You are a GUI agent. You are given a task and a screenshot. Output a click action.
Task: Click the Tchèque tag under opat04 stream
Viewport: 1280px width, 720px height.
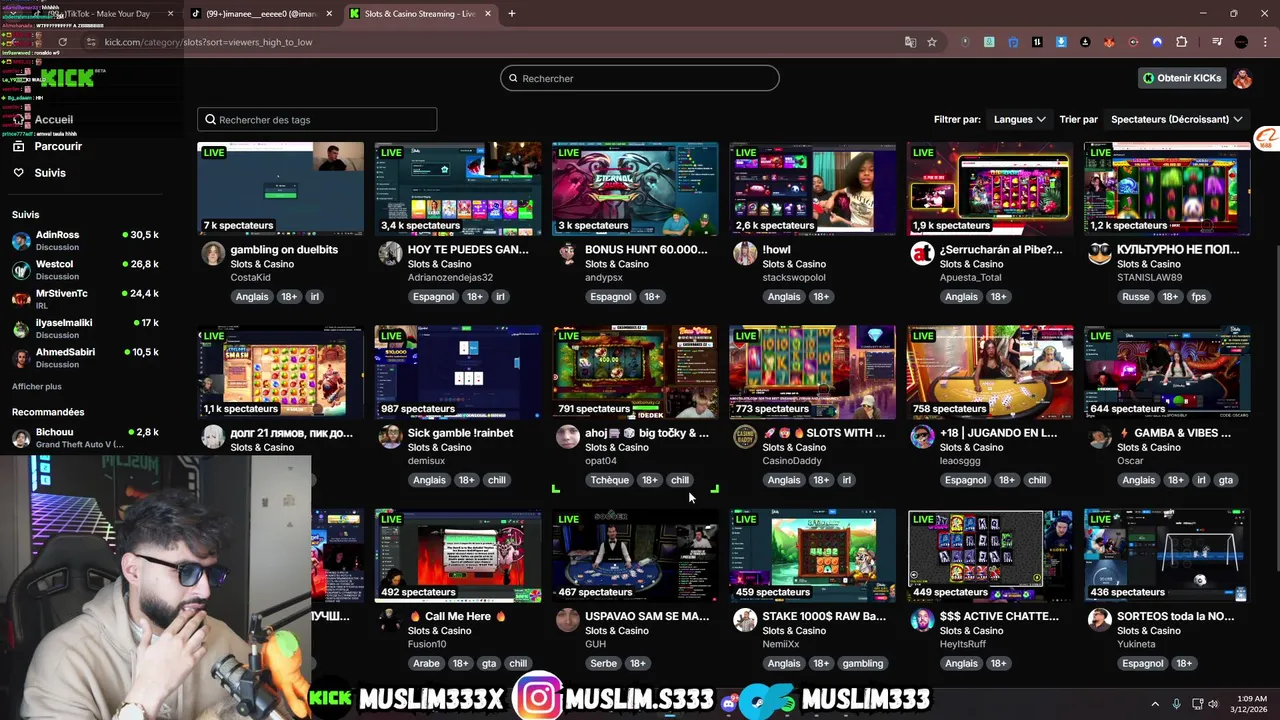pyautogui.click(x=610, y=480)
